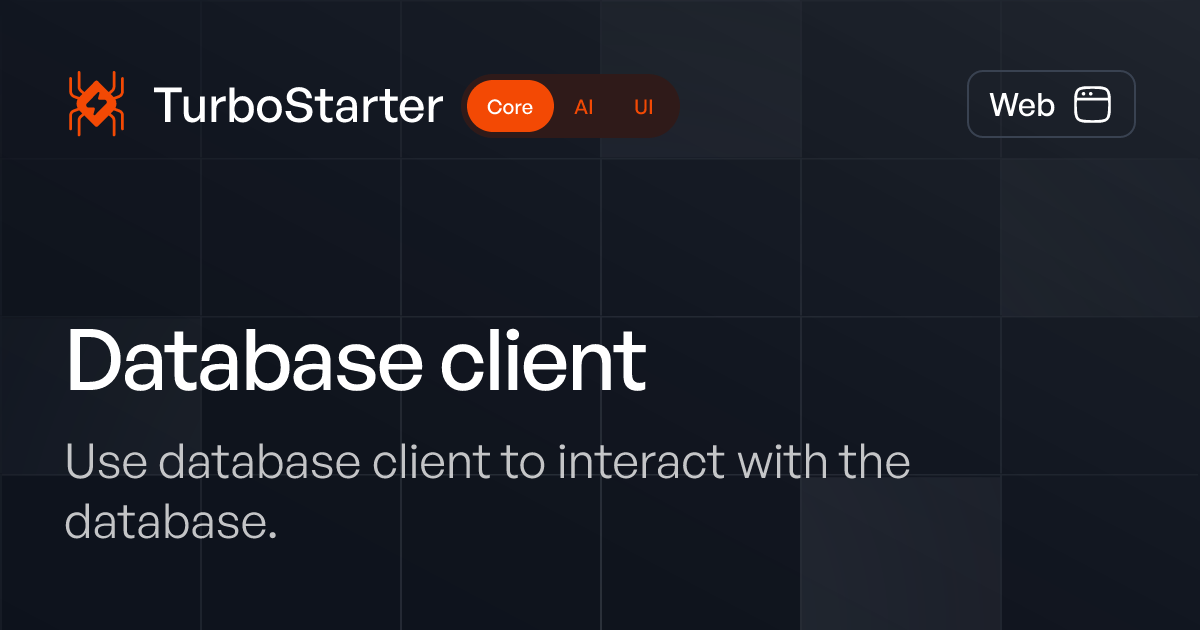The image size is (1200, 630).
Task: Click the Database client page heading
Action: [357, 362]
